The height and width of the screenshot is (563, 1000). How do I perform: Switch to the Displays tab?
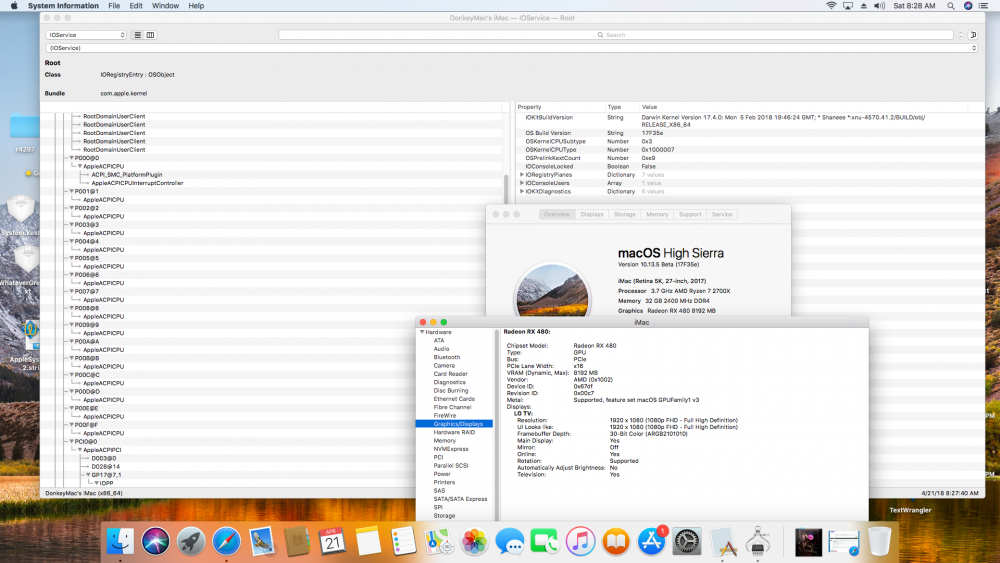pos(592,214)
